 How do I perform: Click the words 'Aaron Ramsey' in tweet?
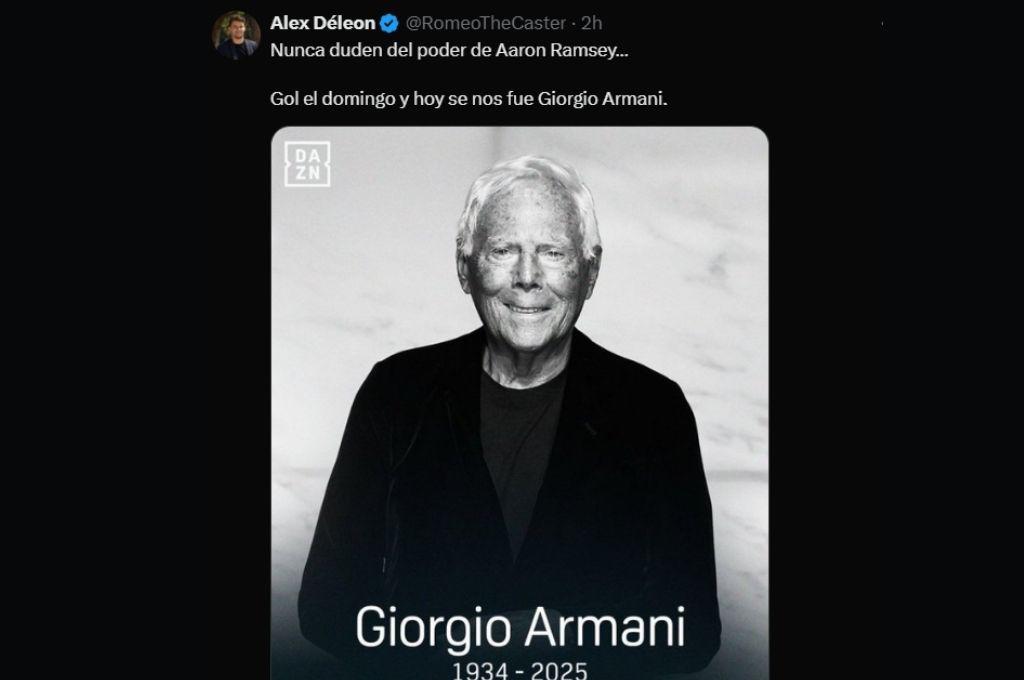pos(556,50)
